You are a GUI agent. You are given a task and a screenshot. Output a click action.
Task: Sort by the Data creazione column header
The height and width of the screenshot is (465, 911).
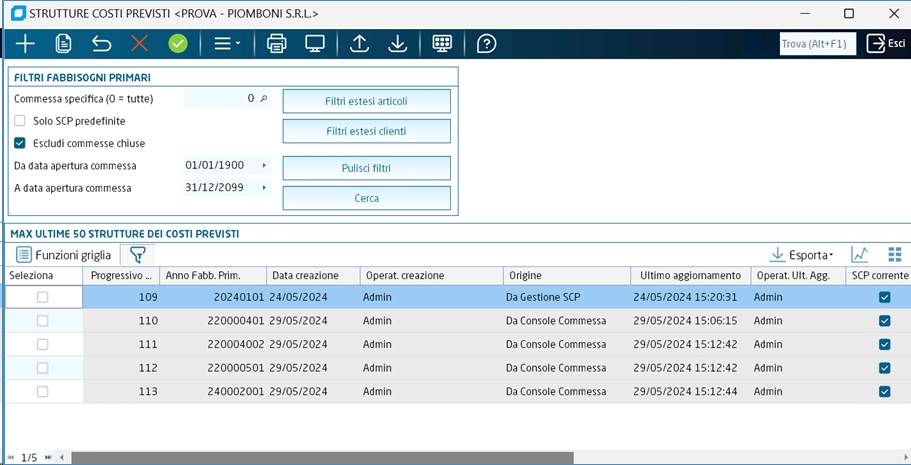point(312,275)
